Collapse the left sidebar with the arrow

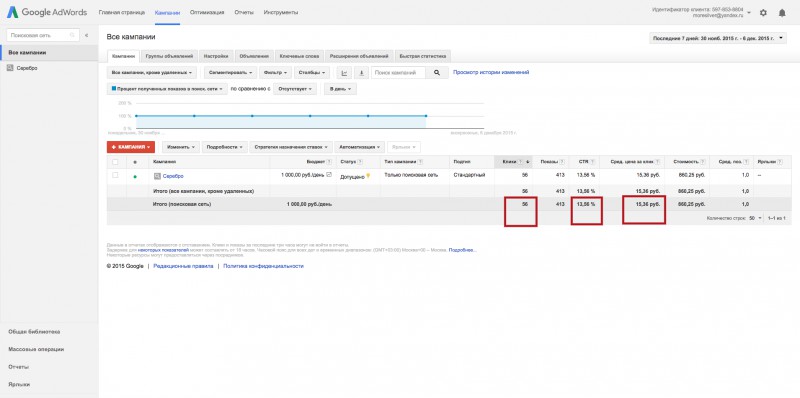(86, 35)
